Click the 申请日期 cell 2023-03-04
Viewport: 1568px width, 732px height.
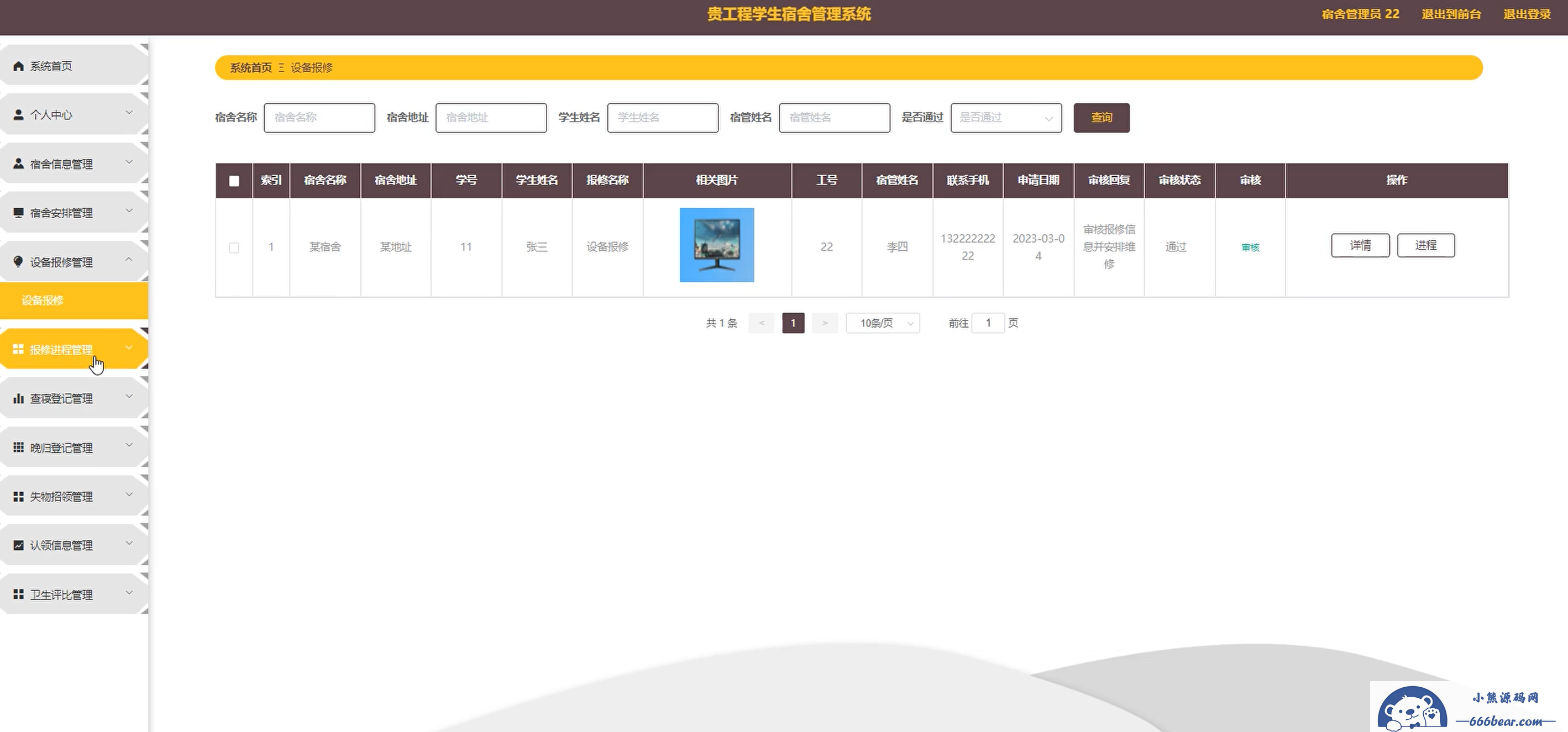[1039, 247]
